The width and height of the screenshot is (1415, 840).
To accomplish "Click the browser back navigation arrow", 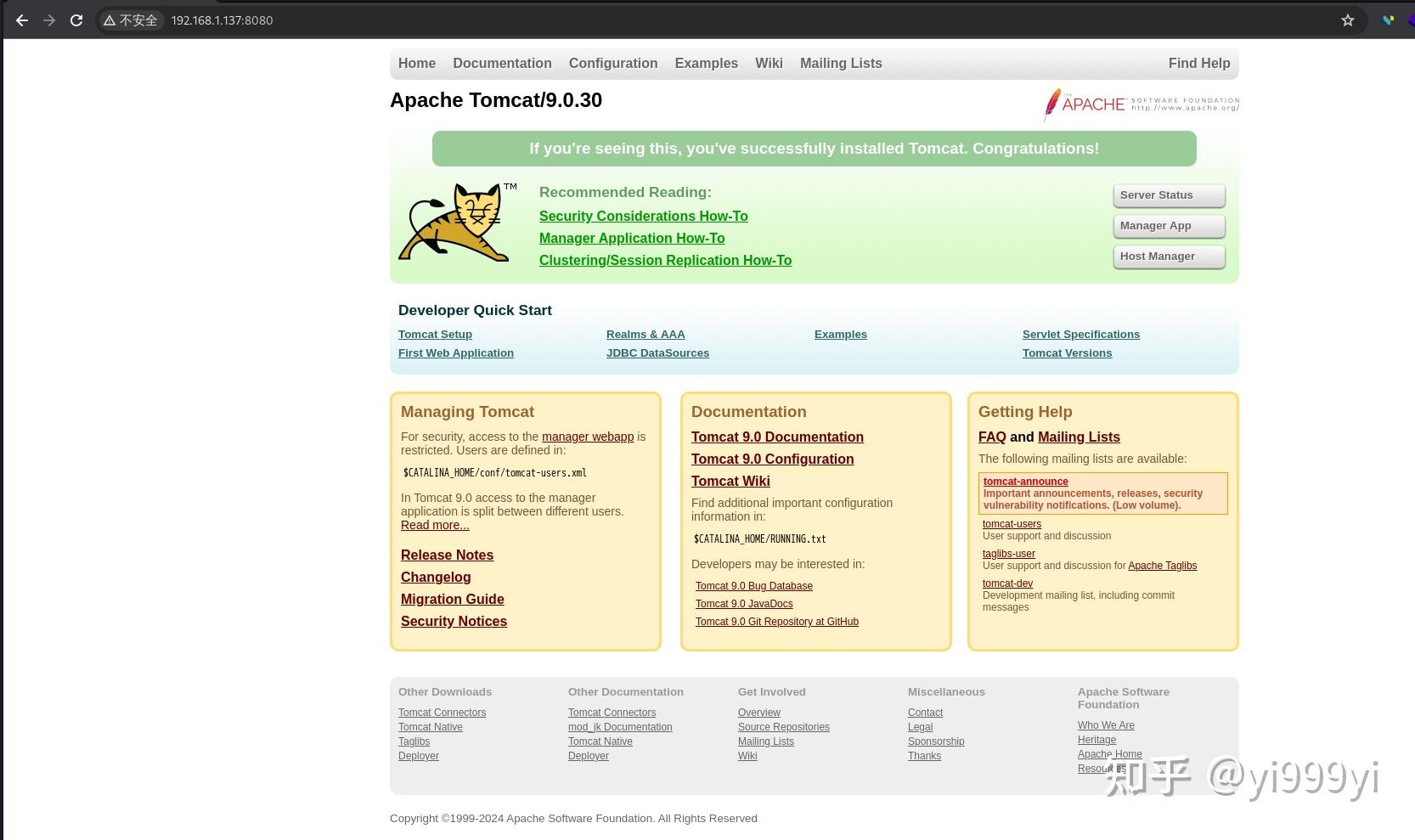I will (21, 20).
